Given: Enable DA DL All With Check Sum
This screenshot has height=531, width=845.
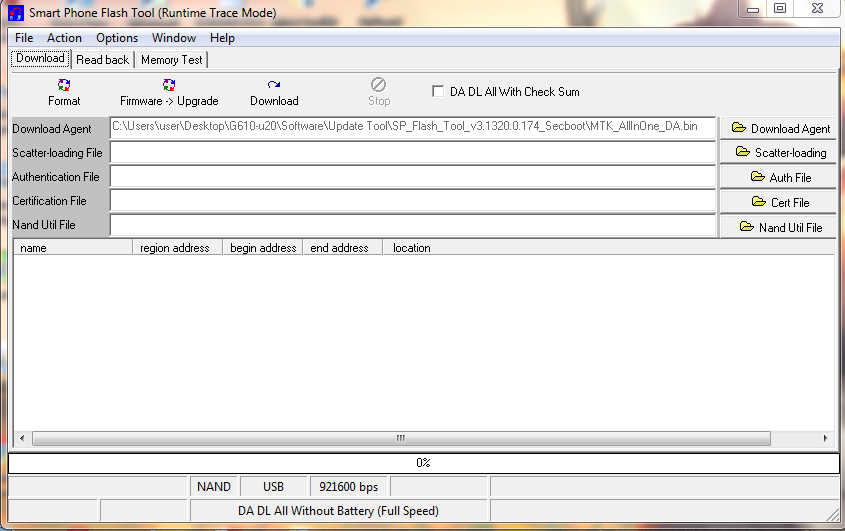Looking at the screenshot, I should 438,92.
